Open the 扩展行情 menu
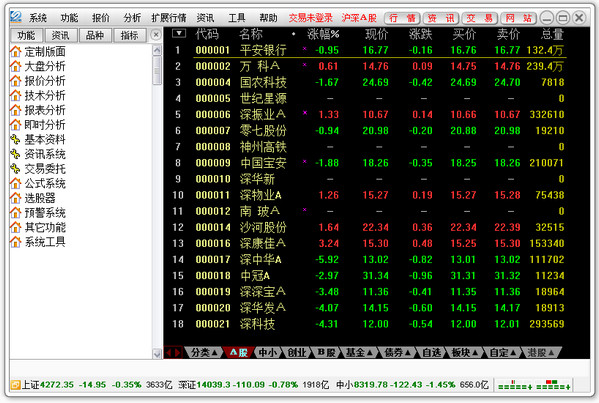The width and height of the screenshot is (599, 403). [x=168, y=18]
